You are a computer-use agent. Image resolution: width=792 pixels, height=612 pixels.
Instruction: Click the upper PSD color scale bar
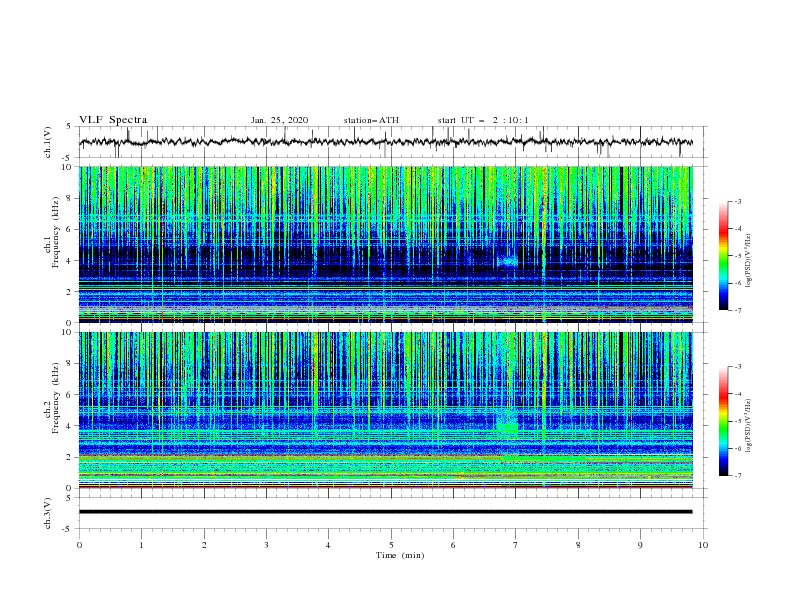(x=724, y=255)
